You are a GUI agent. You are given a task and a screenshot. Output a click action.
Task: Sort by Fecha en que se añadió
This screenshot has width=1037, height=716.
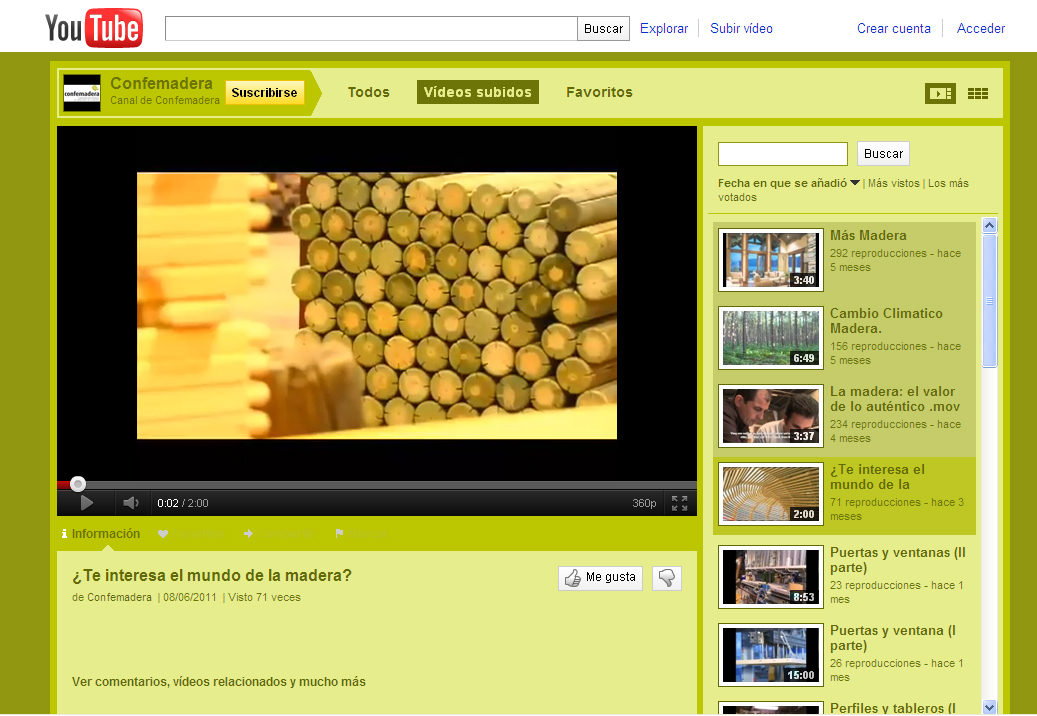pos(783,183)
